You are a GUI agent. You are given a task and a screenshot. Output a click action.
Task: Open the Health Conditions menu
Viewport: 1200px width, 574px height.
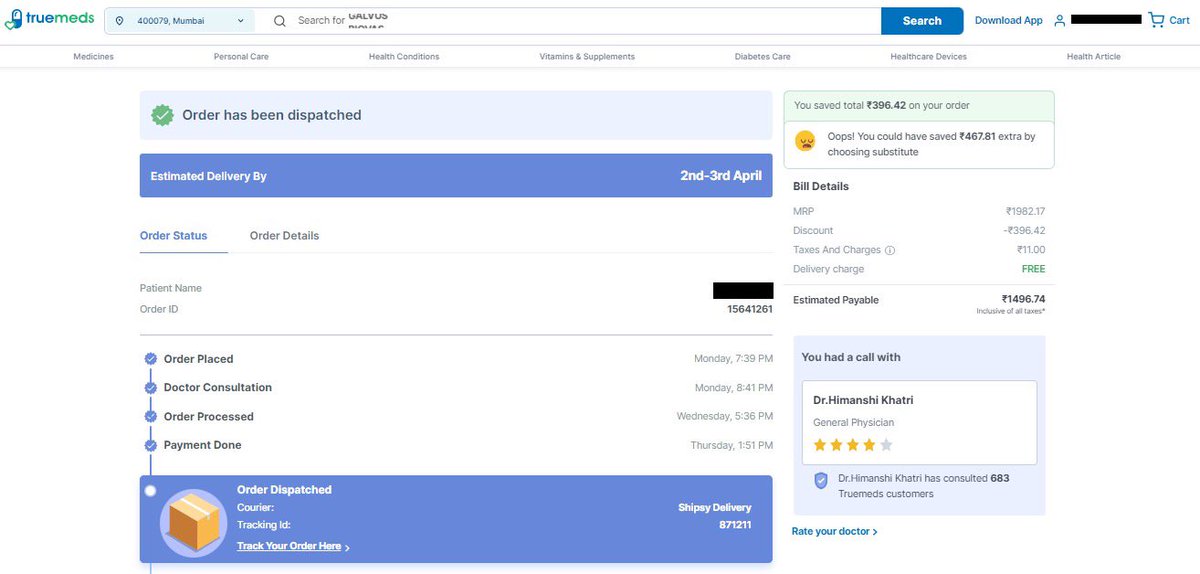pyautogui.click(x=404, y=57)
